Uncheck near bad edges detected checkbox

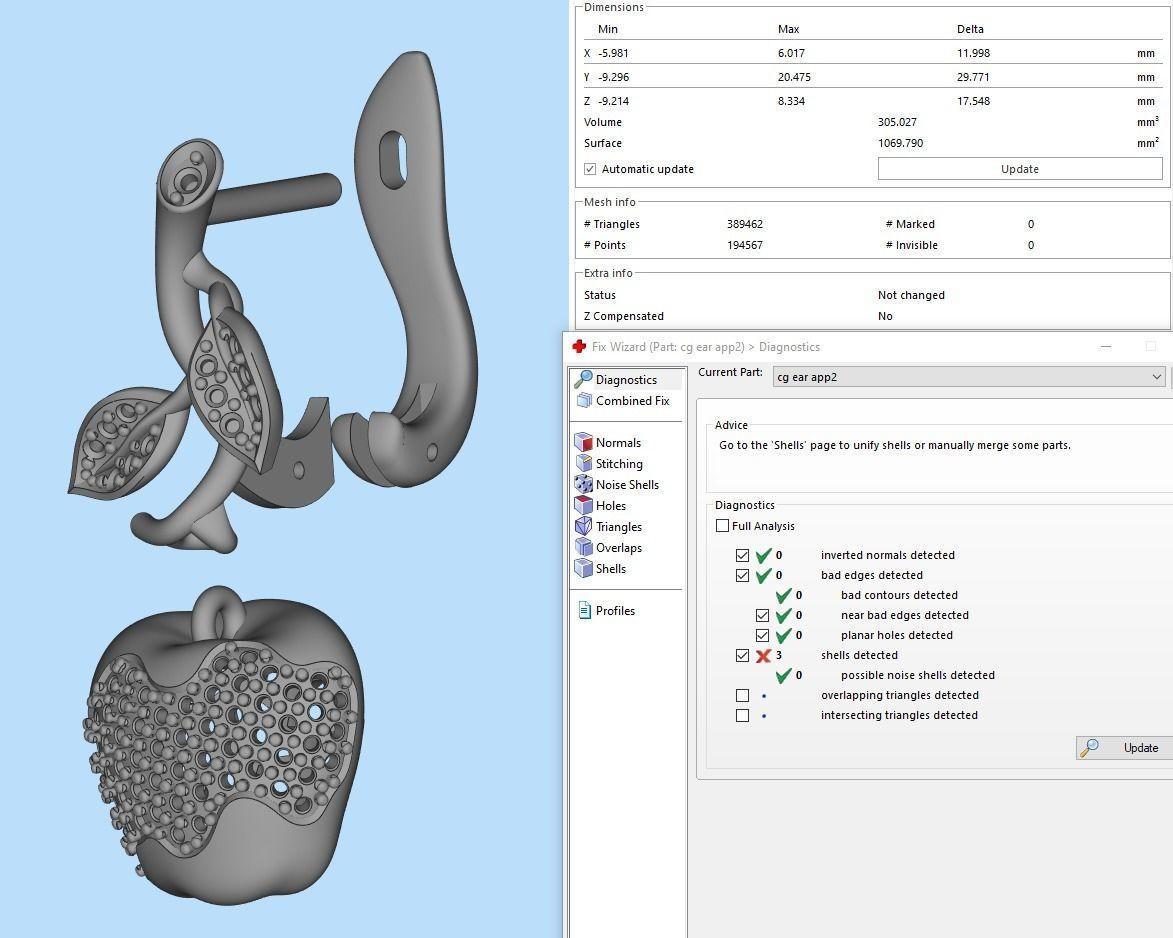(x=762, y=616)
